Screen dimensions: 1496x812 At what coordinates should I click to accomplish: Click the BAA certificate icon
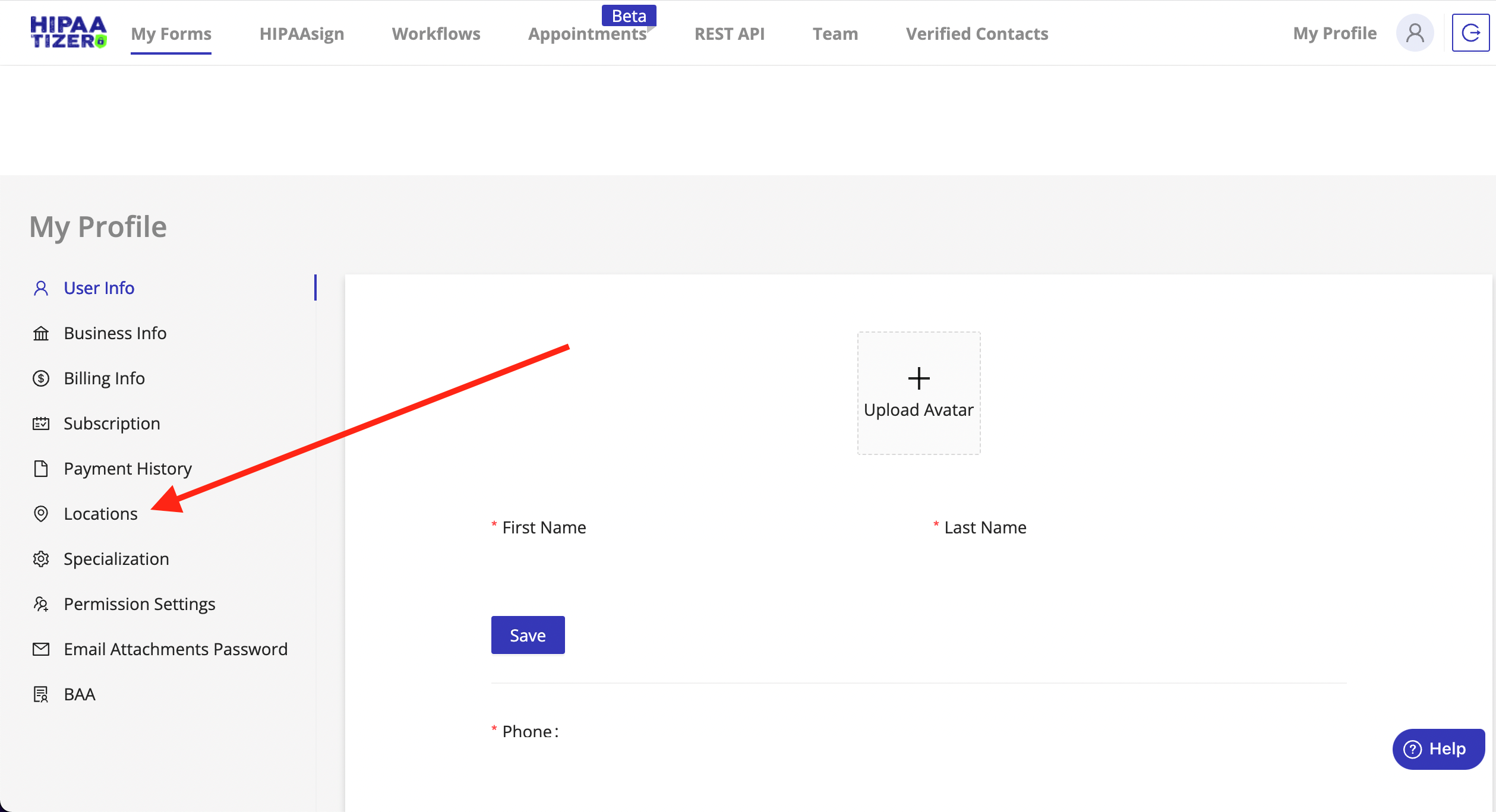click(x=41, y=694)
